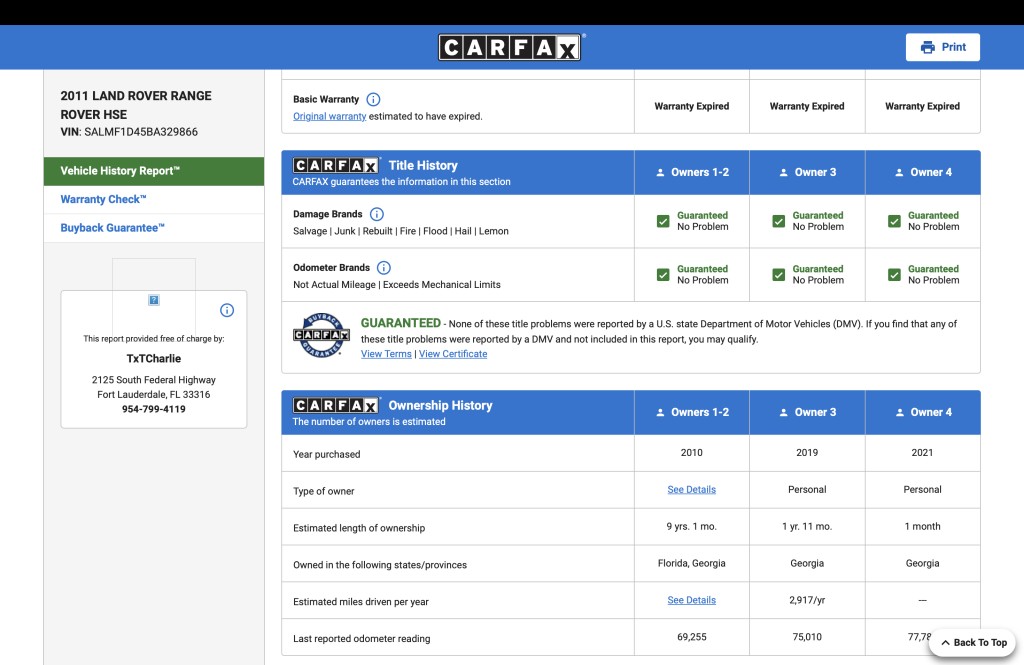Click the CARFAX logo in header

click(x=509, y=47)
